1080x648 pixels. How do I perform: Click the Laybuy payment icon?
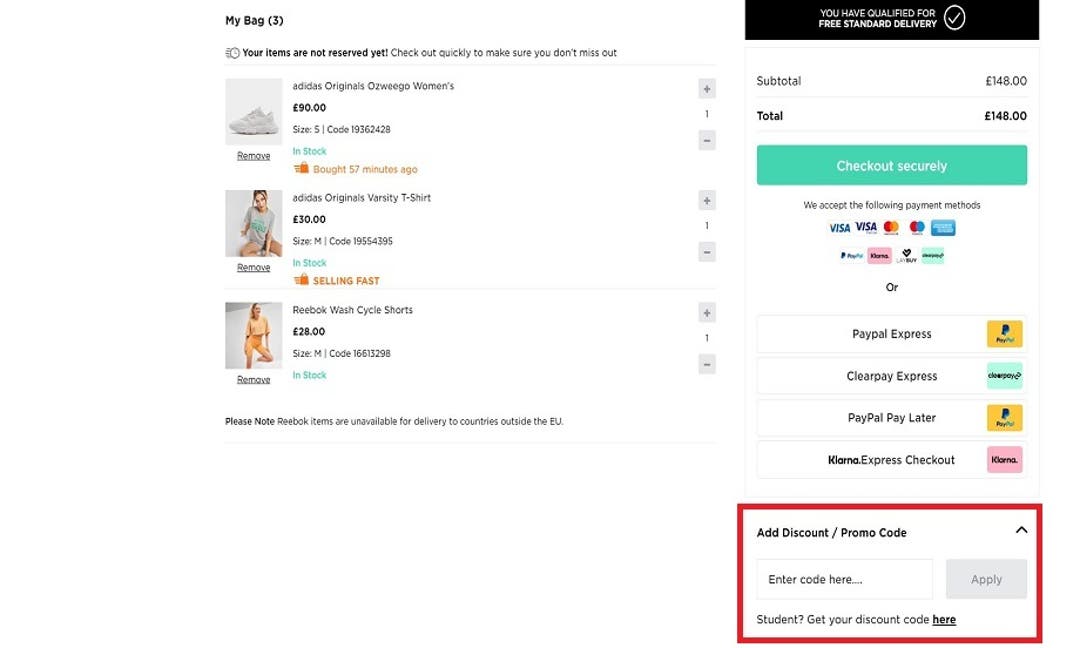(906, 255)
